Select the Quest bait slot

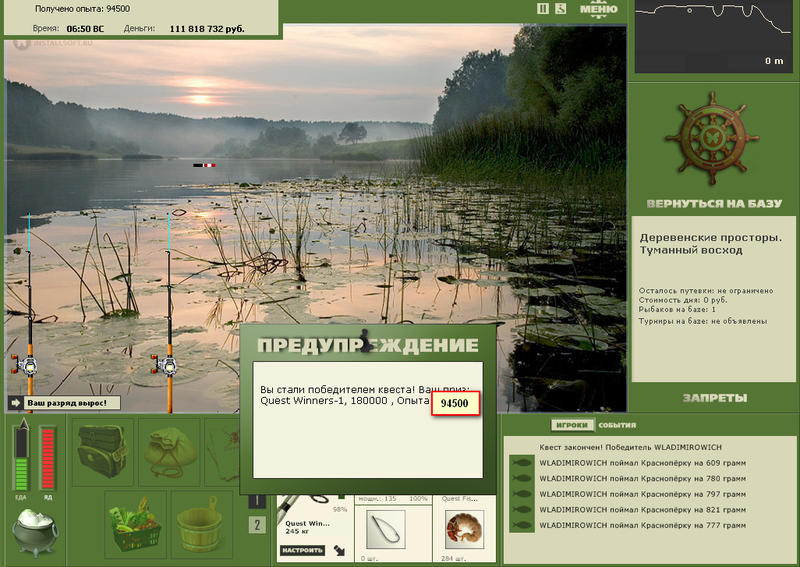(x=464, y=530)
